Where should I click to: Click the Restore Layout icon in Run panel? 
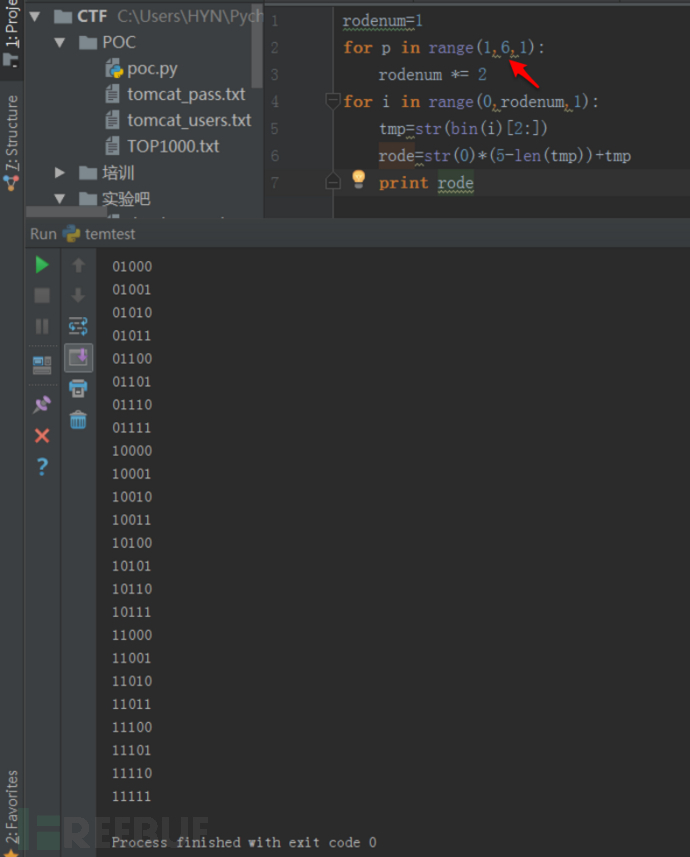tap(42, 365)
